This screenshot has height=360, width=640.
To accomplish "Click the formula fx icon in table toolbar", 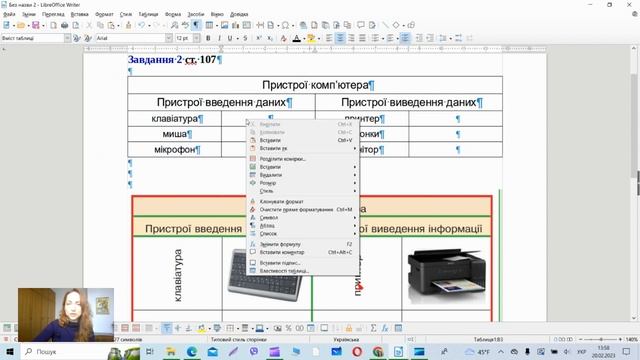I will (384, 328).
